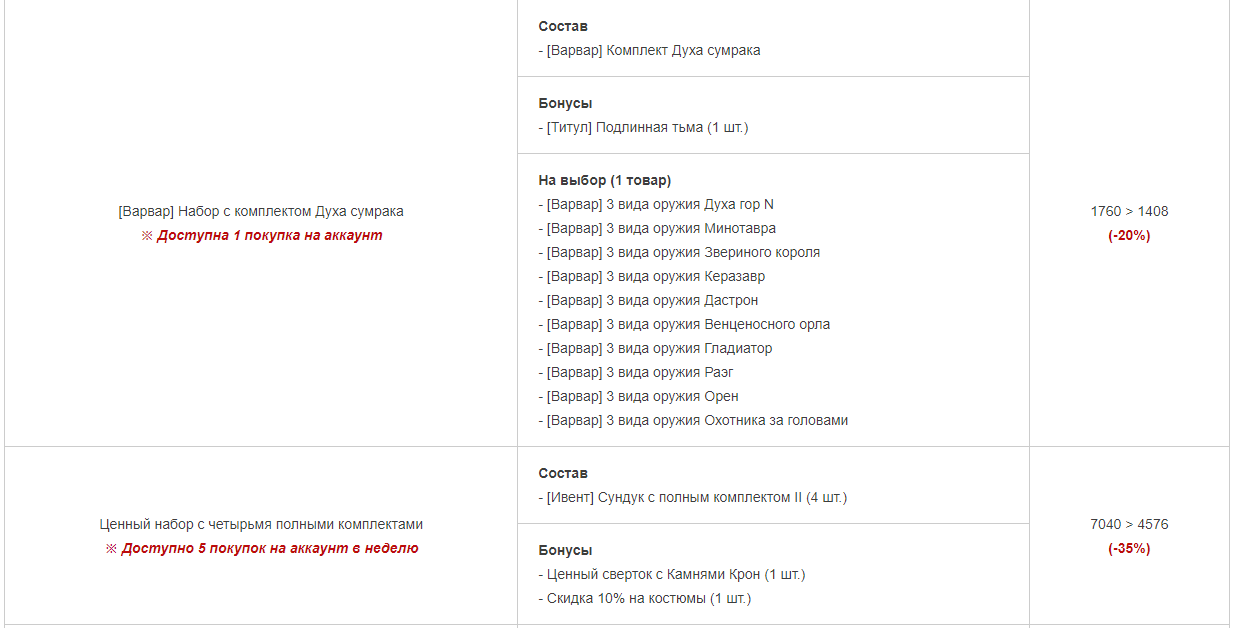
Task: Select the red note Доступна 1 покупка на аккаунт
Action: pos(261,235)
